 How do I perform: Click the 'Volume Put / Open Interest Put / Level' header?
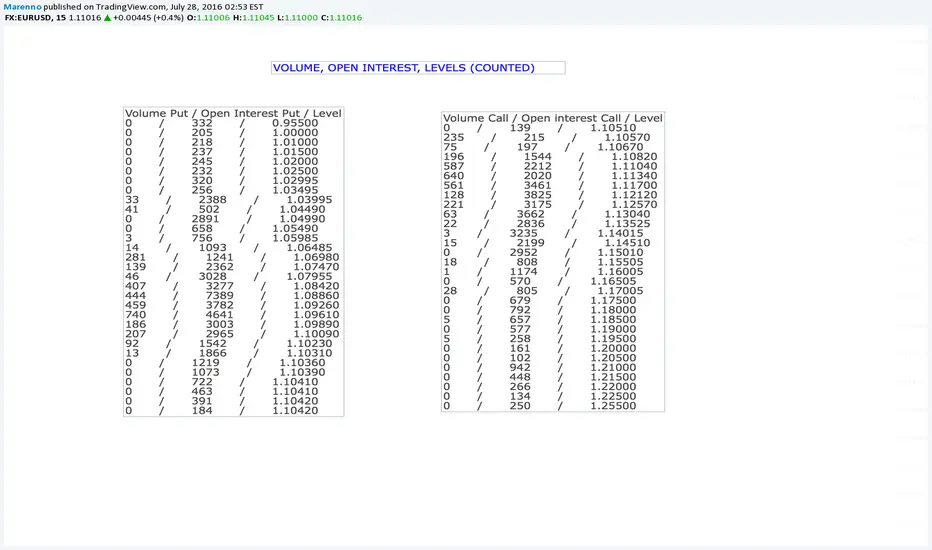pos(233,113)
